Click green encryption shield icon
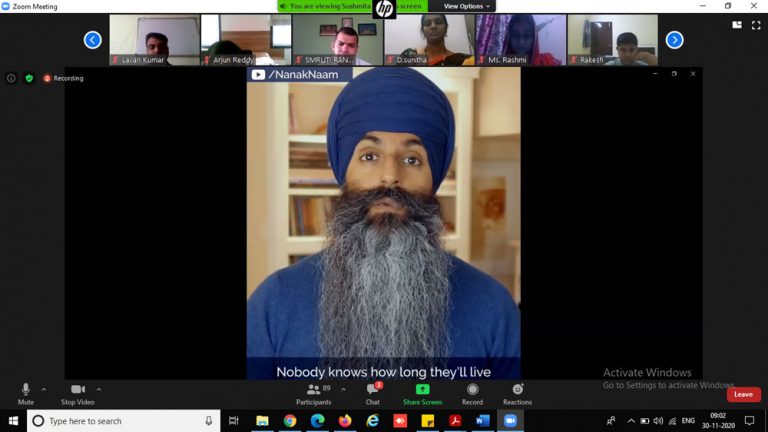The height and width of the screenshot is (432, 768). point(29,78)
